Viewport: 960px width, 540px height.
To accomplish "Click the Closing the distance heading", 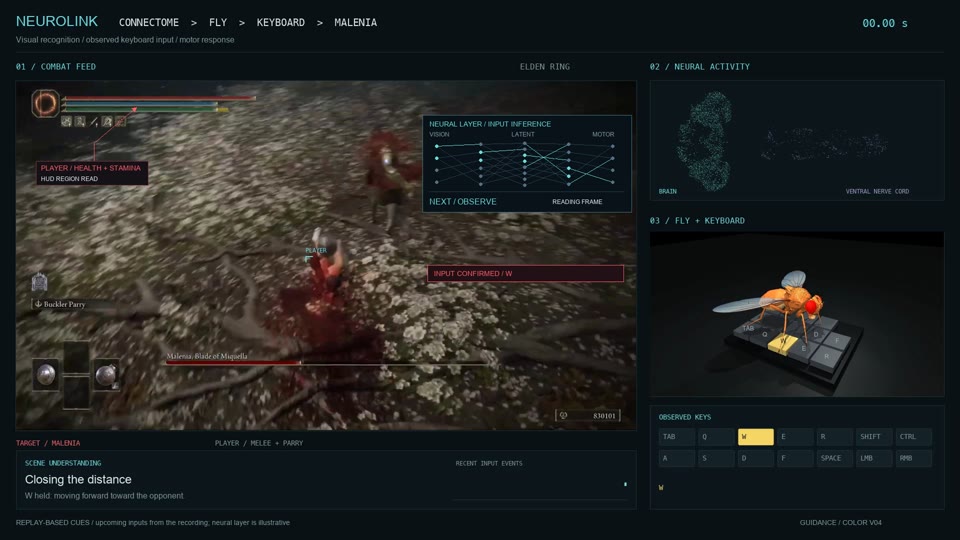I will (78, 479).
